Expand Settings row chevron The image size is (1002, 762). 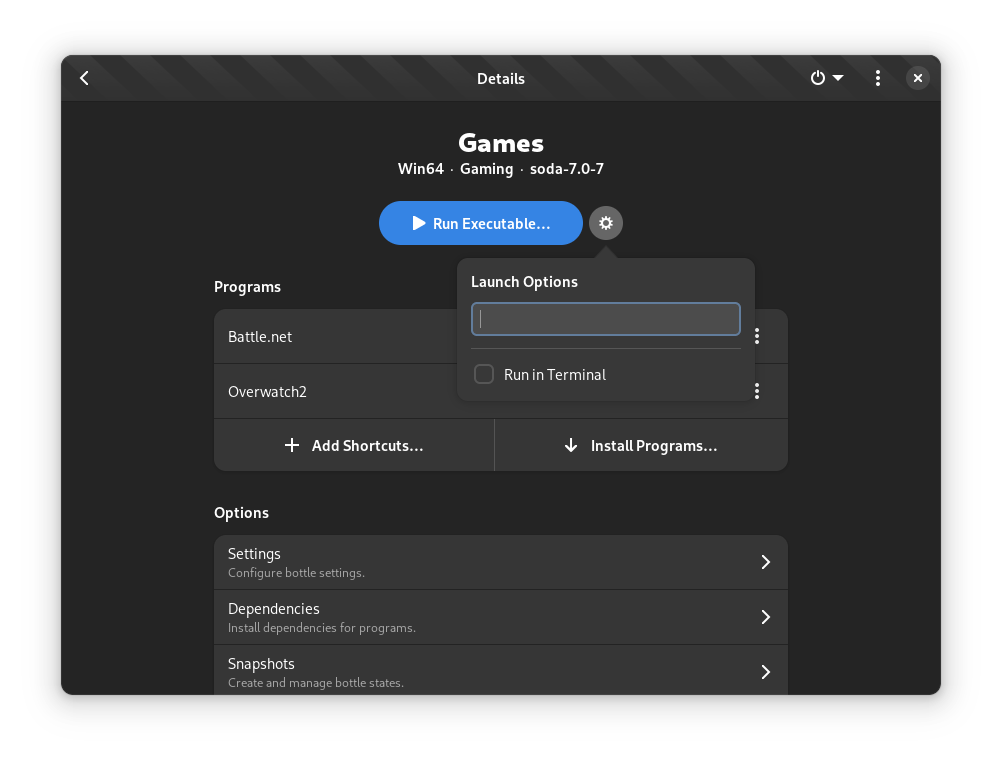point(765,562)
